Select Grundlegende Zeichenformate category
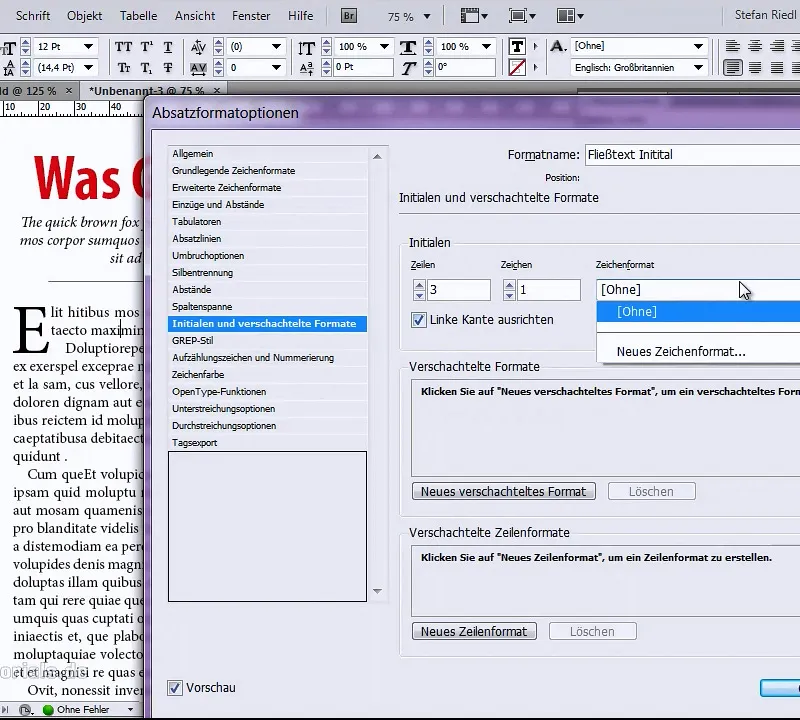The width and height of the screenshot is (800, 720). click(267, 170)
